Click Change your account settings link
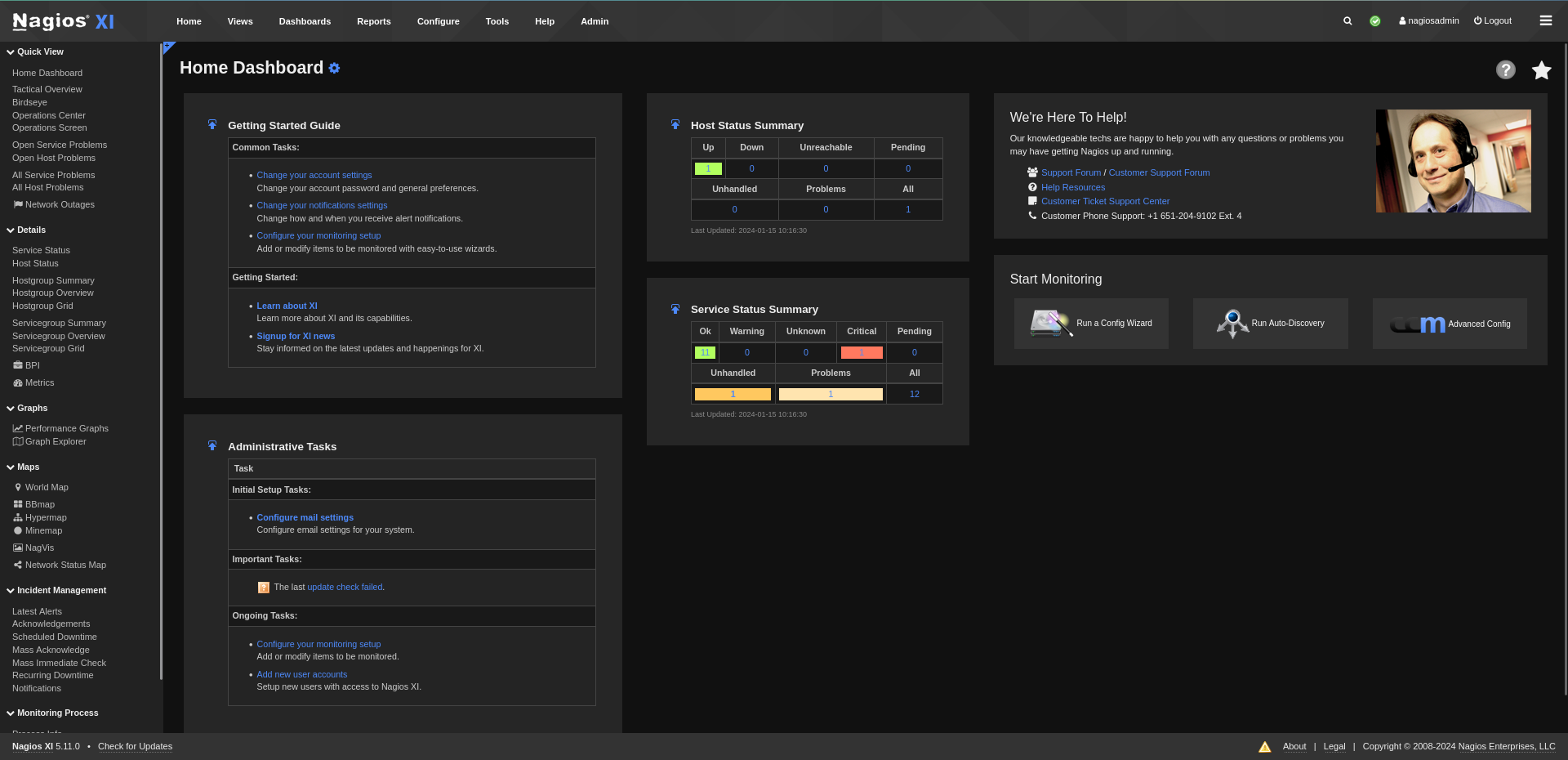The image size is (1568, 760). [314, 176]
